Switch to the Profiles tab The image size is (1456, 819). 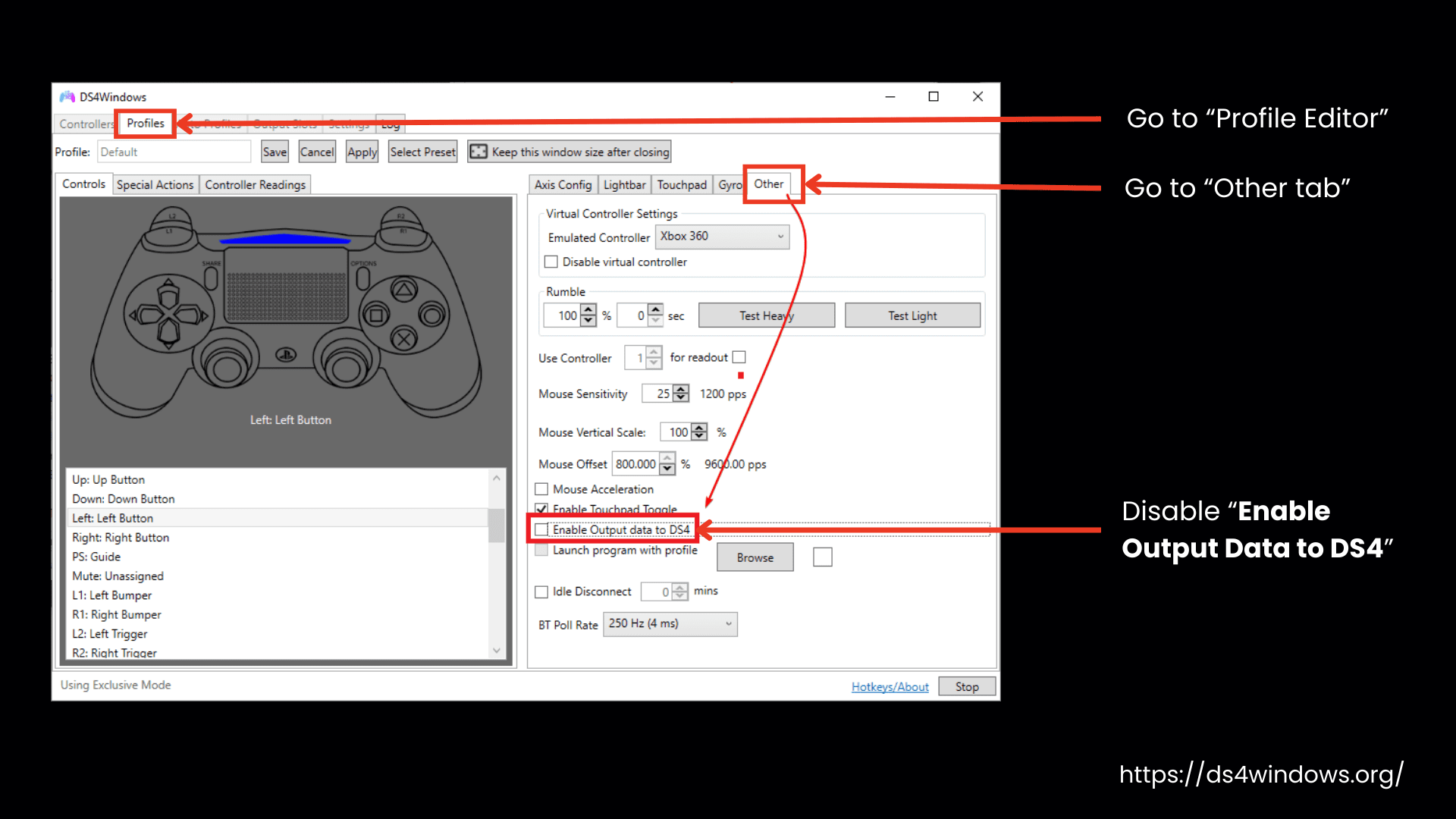point(146,123)
